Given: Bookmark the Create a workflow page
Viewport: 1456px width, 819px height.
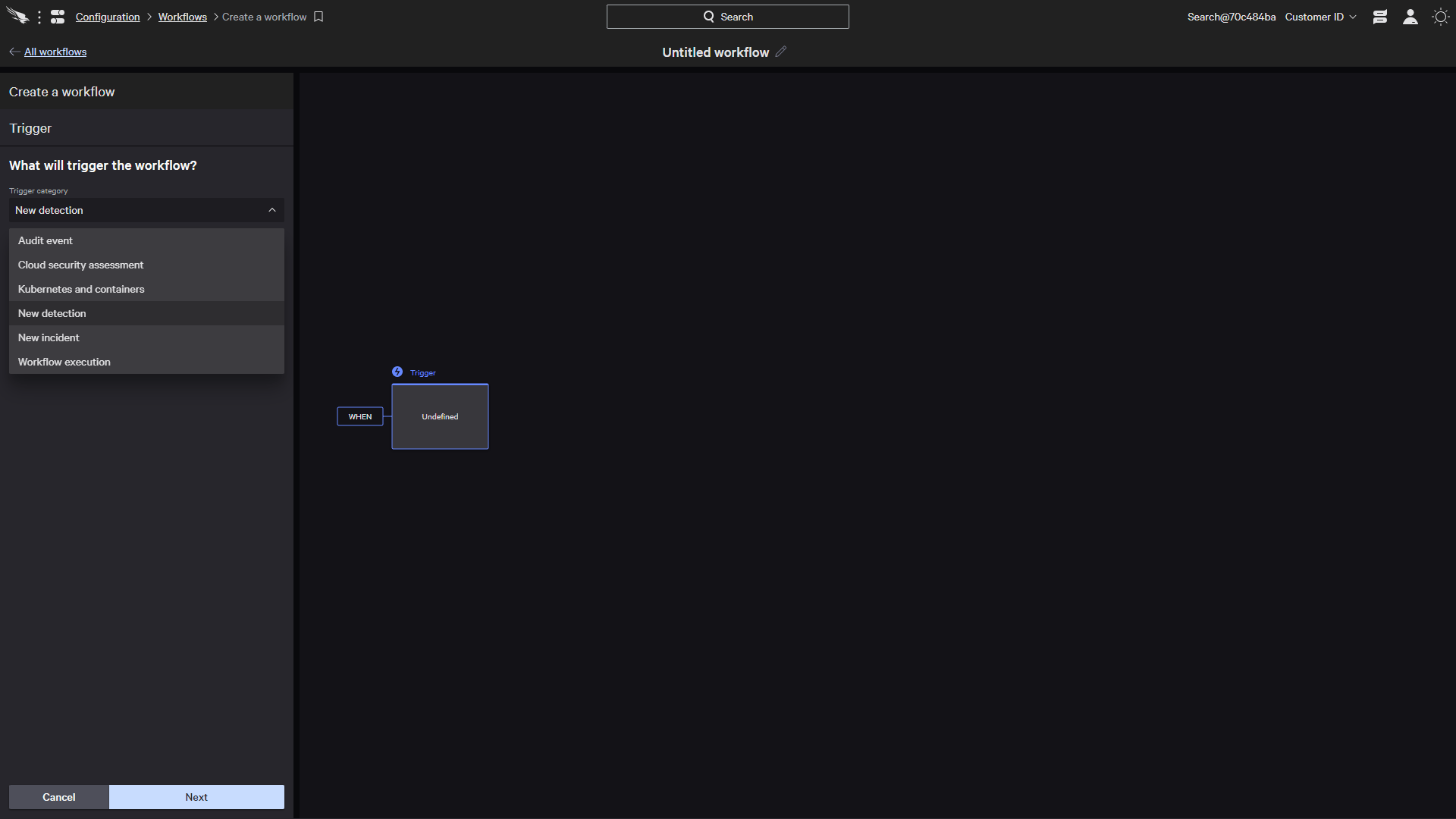Looking at the screenshot, I should click(x=318, y=17).
